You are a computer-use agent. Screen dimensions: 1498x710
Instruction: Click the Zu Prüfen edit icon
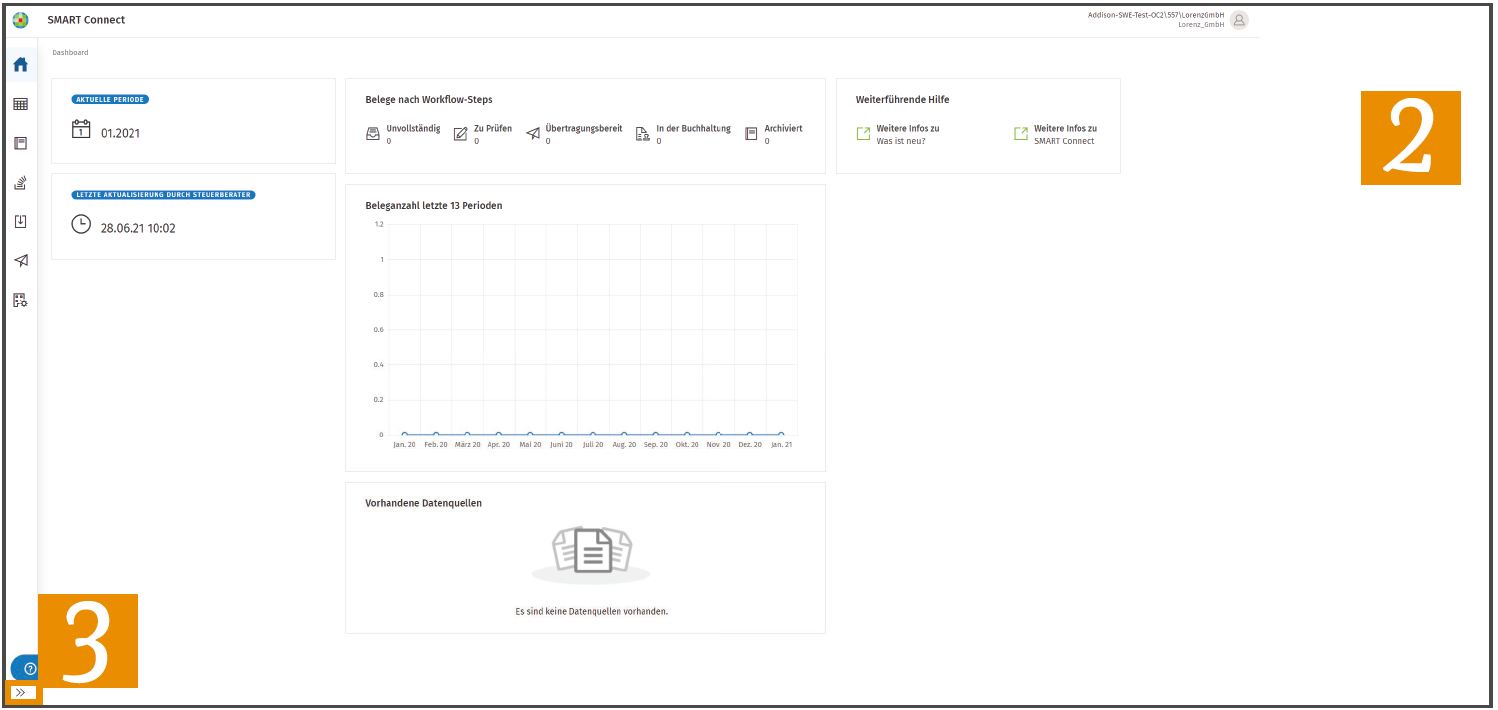coord(460,134)
